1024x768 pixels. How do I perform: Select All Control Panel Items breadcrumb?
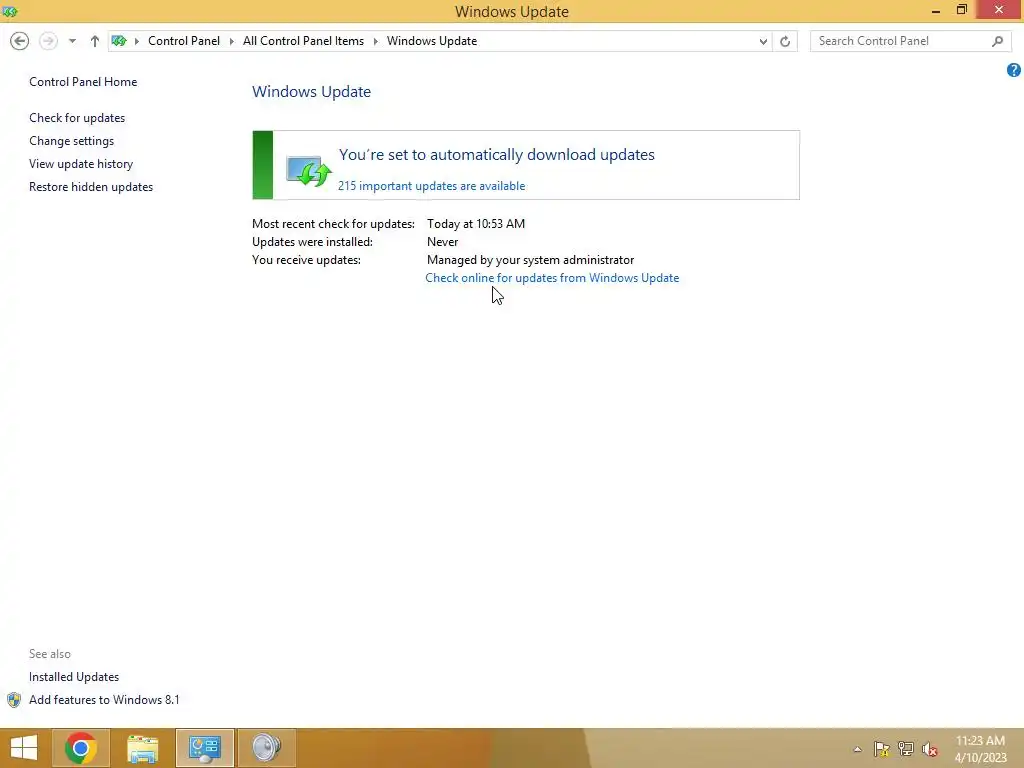pos(303,40)
